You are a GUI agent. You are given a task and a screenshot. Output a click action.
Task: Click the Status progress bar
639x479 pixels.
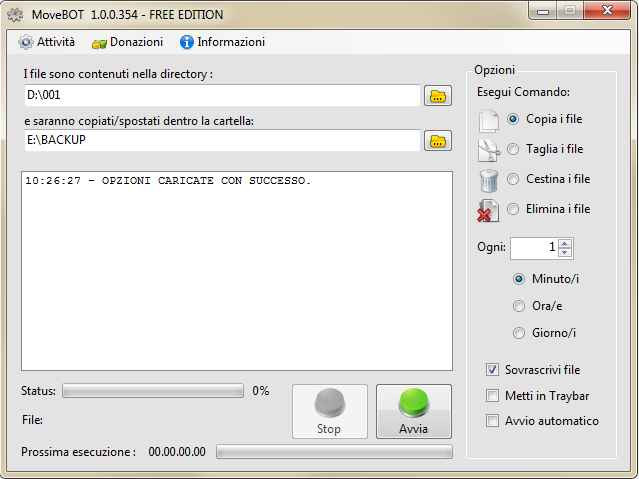click(153, 391)
